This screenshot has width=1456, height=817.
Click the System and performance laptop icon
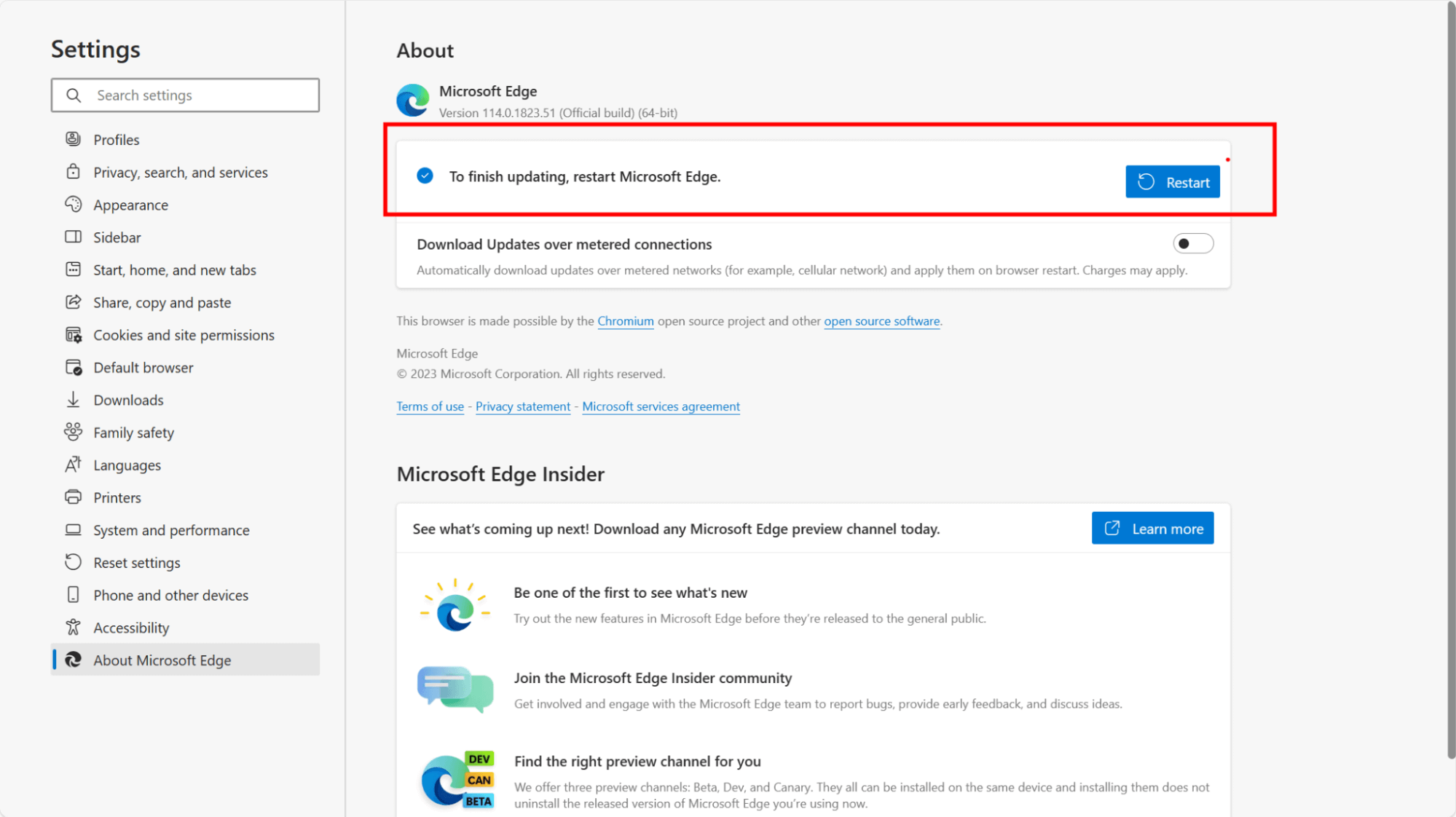coord(73,529)
